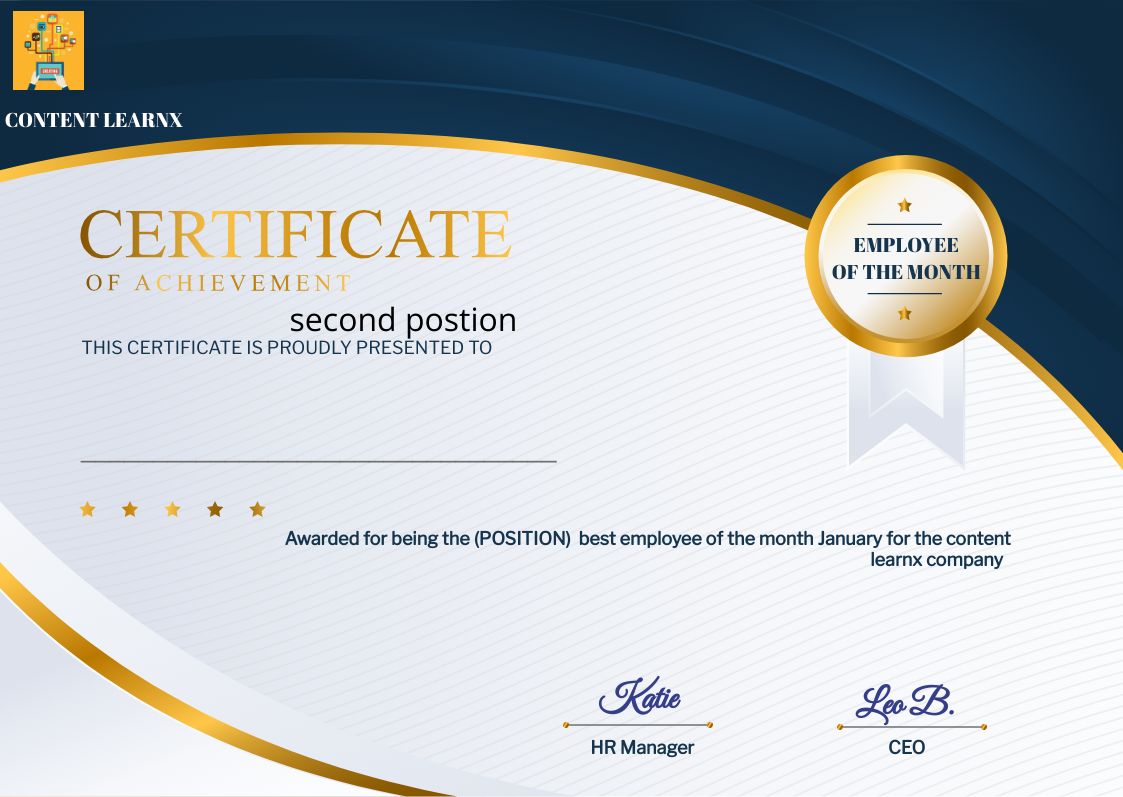The image size is (1123, 797).
Task: Click the Content LearnX logo icon
Action: [48, 50]
